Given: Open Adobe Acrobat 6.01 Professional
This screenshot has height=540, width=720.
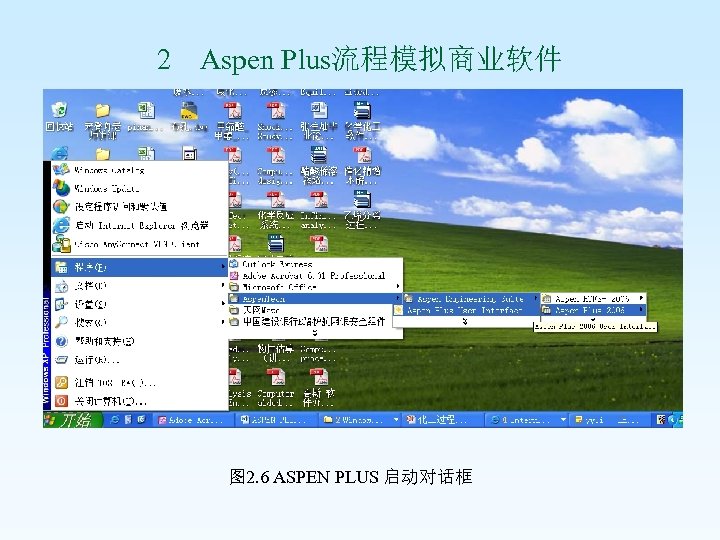Looking at the screenshot, I should point(315,276).
